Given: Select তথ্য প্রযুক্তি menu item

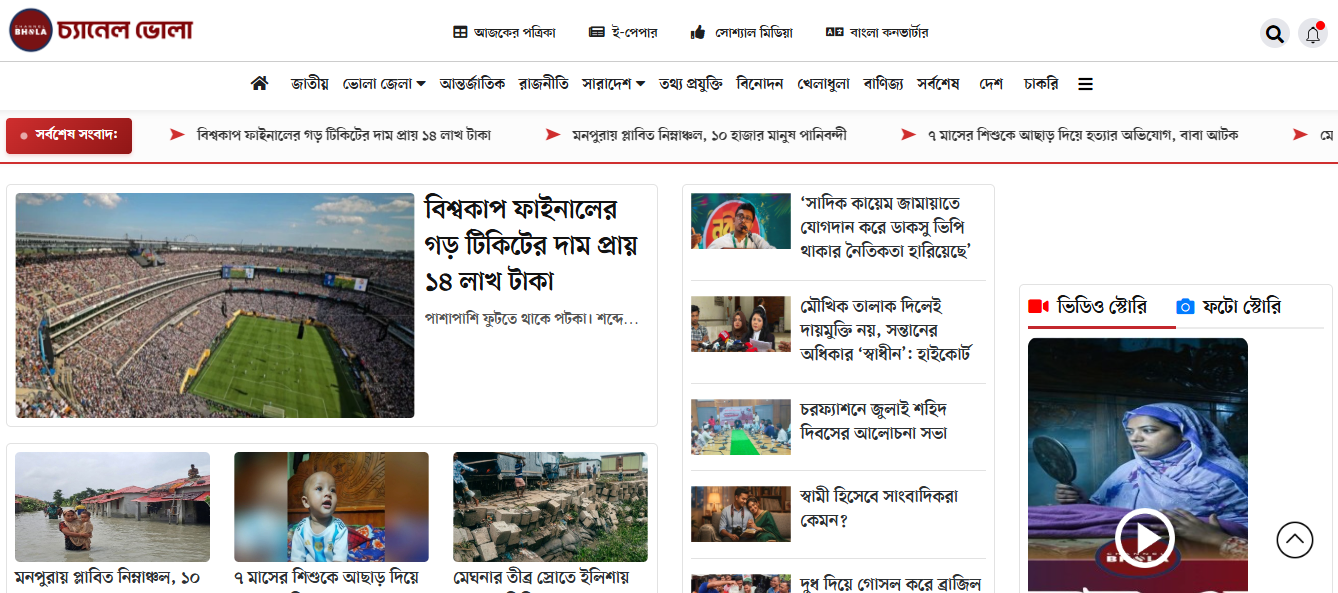Looking at the screenshot, I should point(691,84).
